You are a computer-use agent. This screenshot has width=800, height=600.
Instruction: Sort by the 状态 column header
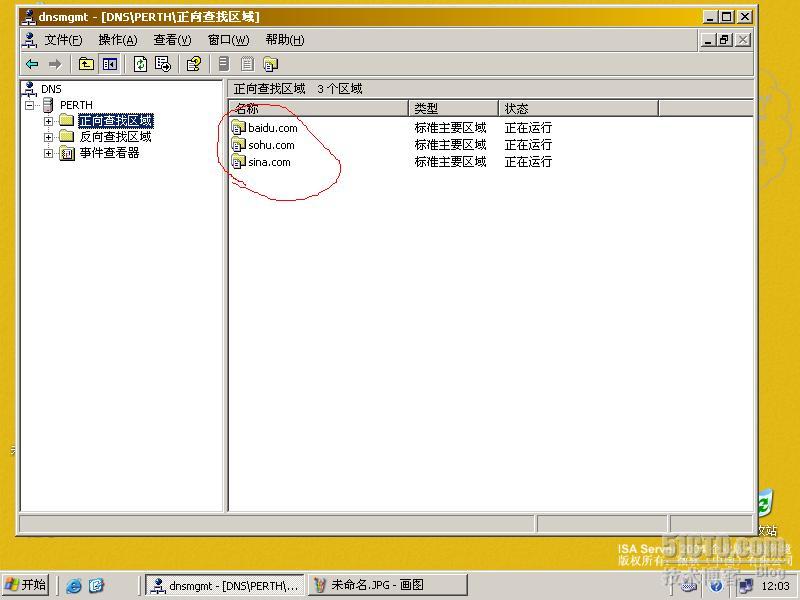pyautogui.click(x=578, y=108)
